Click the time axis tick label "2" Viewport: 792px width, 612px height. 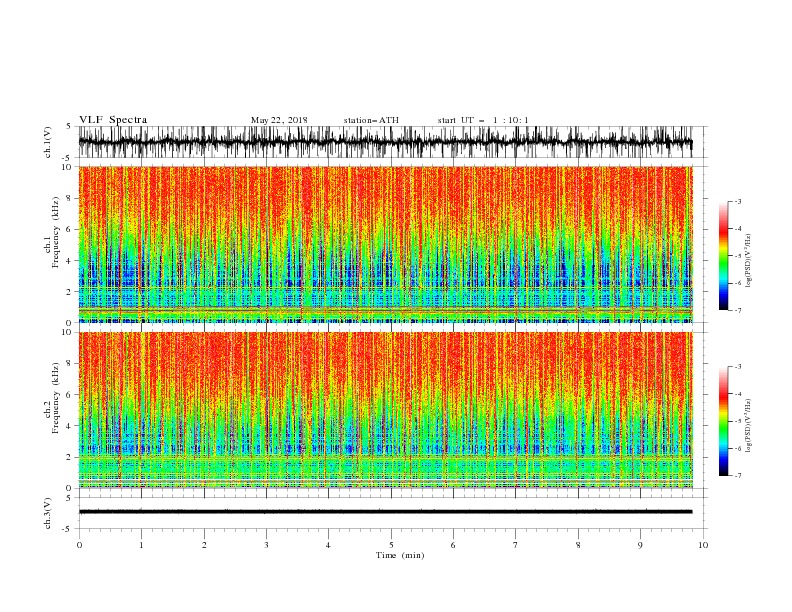click(204, 545)
